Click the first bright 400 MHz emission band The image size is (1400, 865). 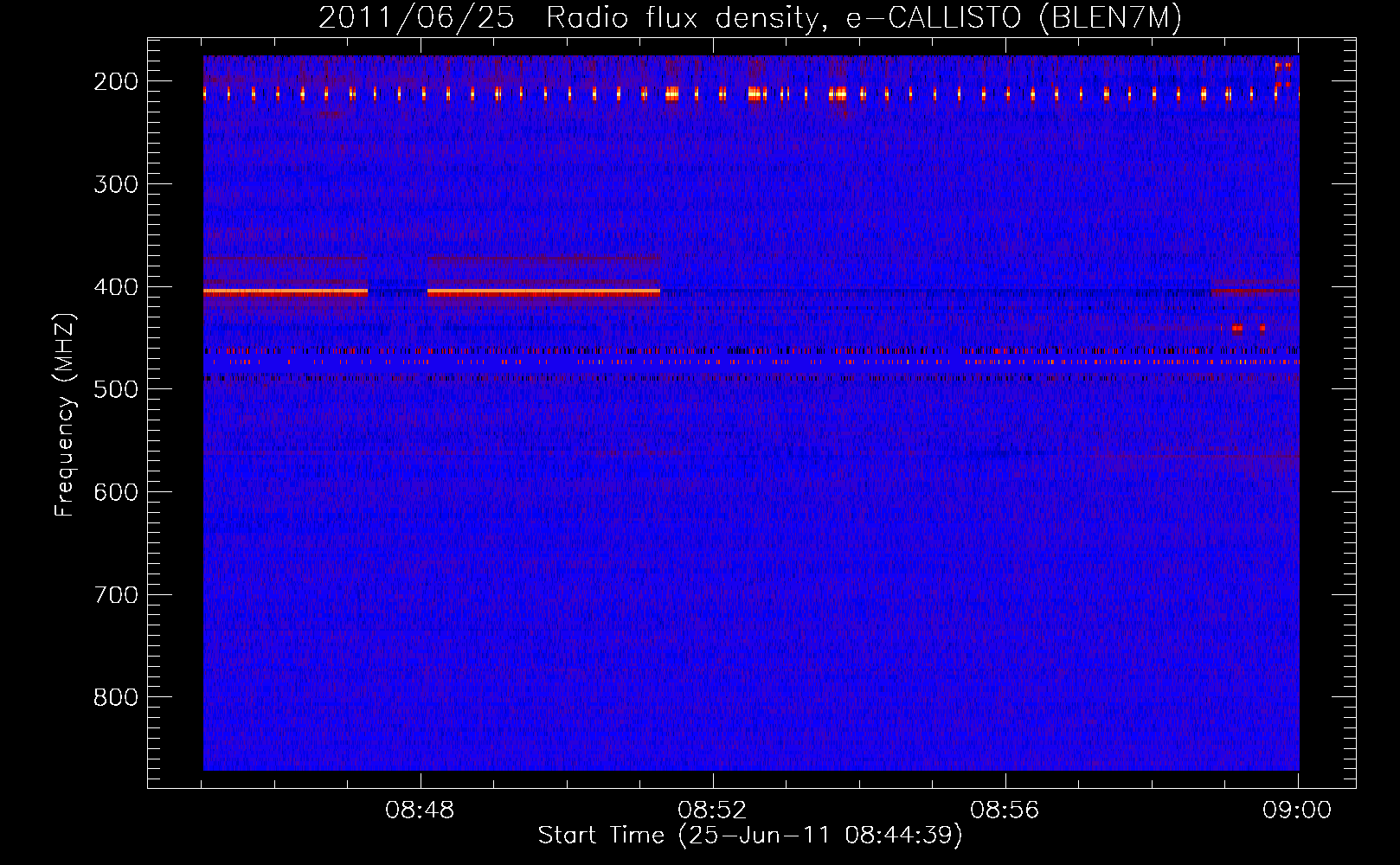[x=286, y=292]
